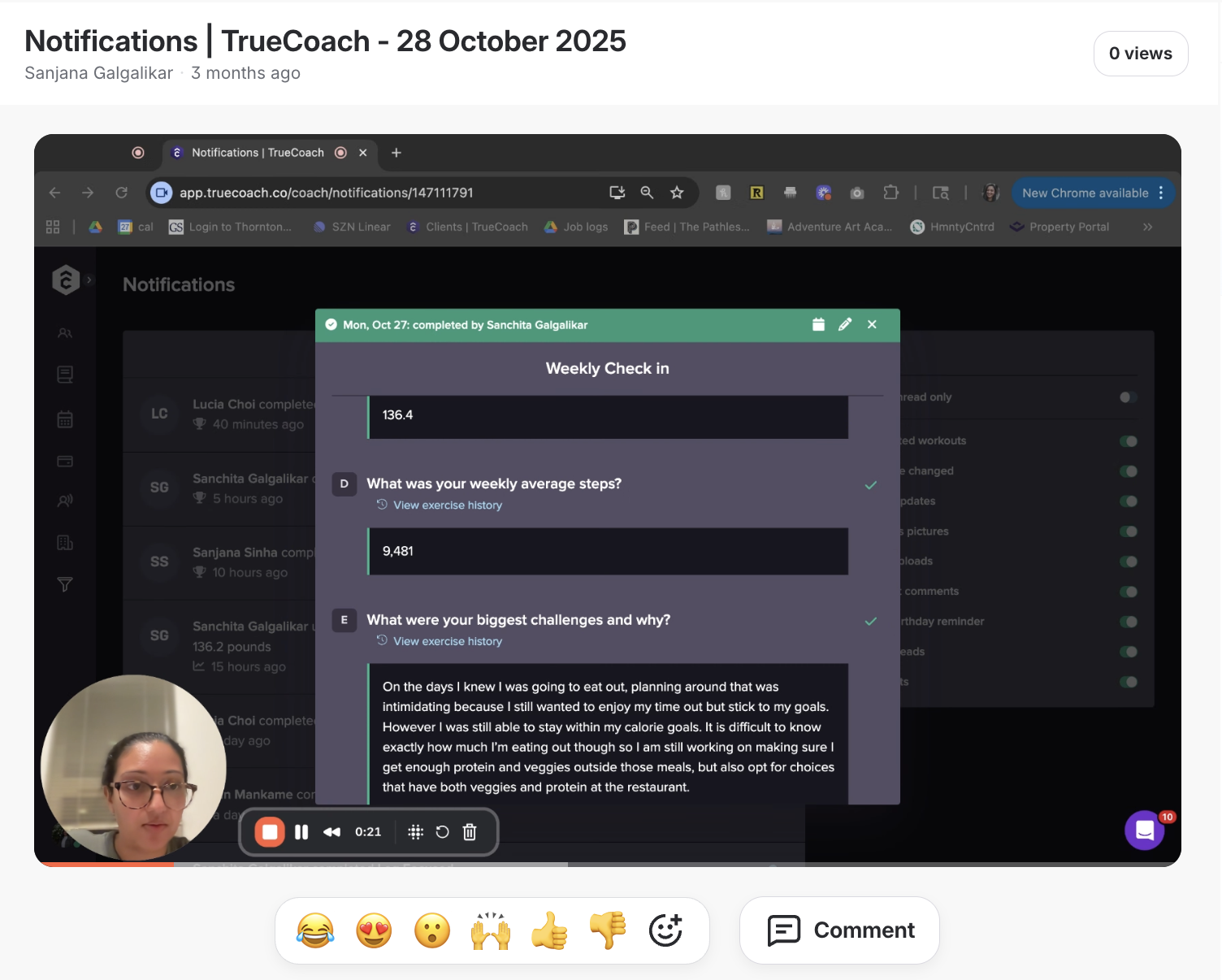Open the Clients | TrueCoach bookmark
Screen dimensions: 1222x980
tap(468, 227)
